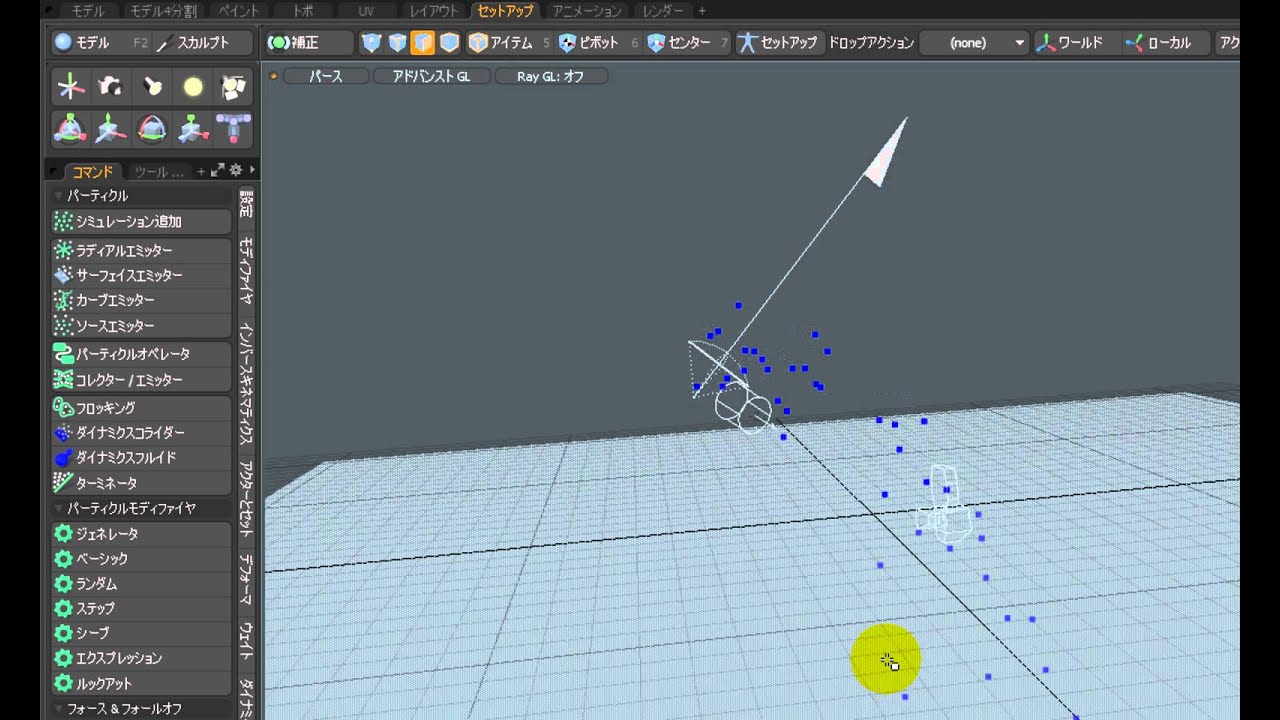This screenshot has width=1280, height=720.
Task: Add ターミネータ (Terminator)
Action: point(141,483)
